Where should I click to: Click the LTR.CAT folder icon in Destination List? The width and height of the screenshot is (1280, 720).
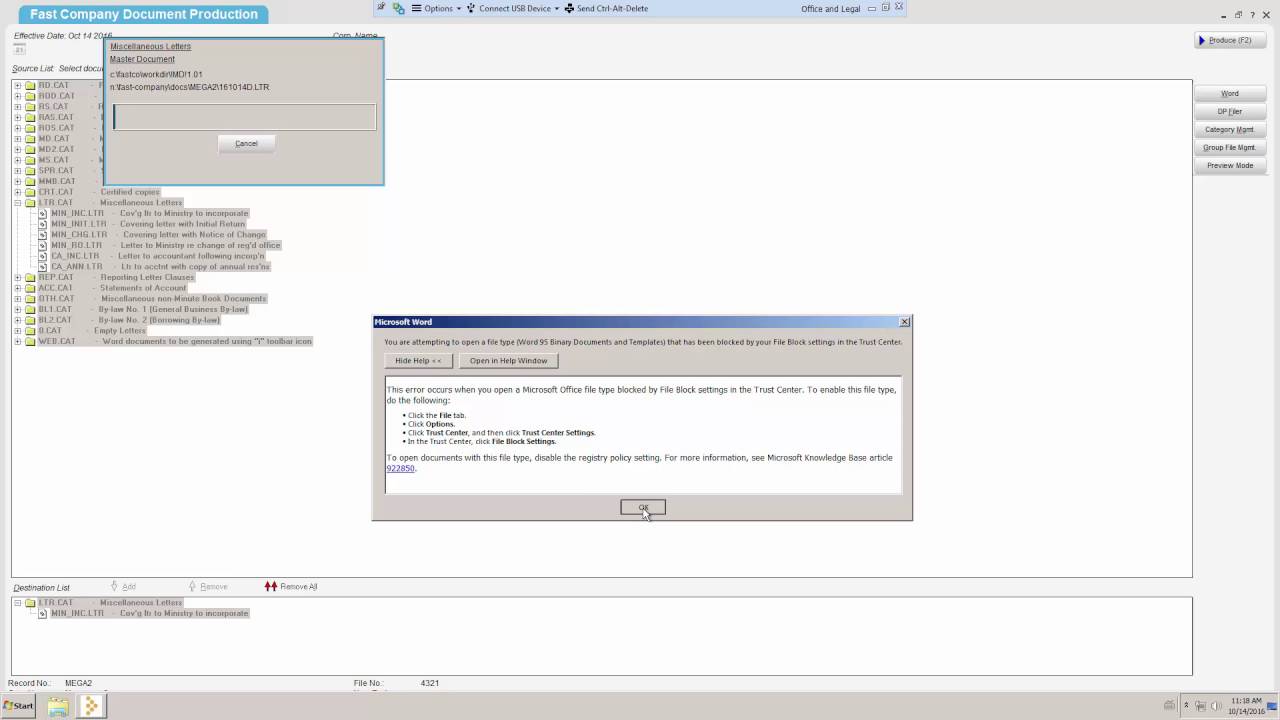tap(30, 603)
